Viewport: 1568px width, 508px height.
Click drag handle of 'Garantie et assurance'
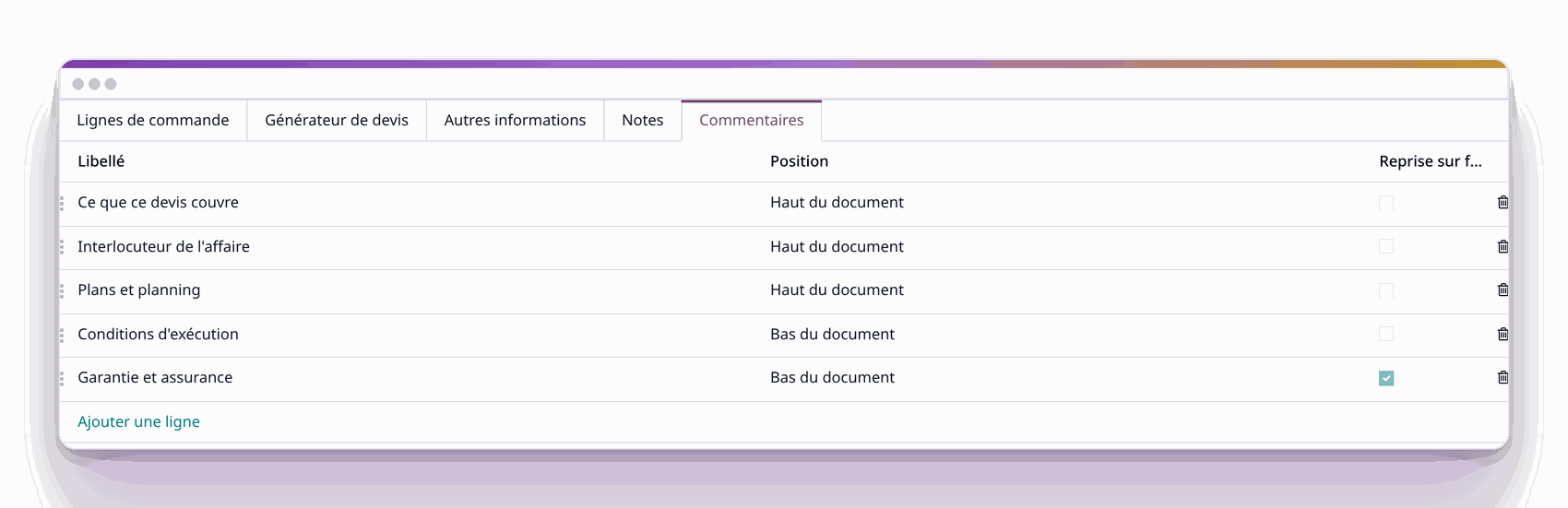(62, 379)
